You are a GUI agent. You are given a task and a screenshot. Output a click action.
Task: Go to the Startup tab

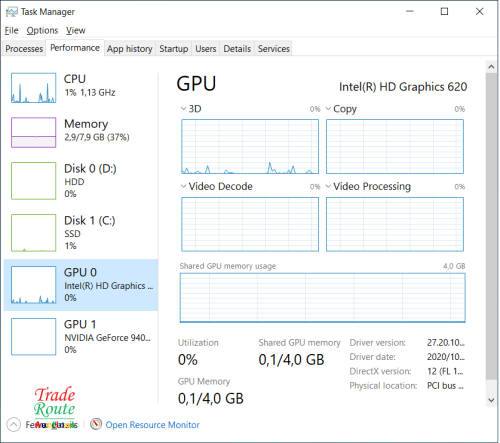(173, 49)
